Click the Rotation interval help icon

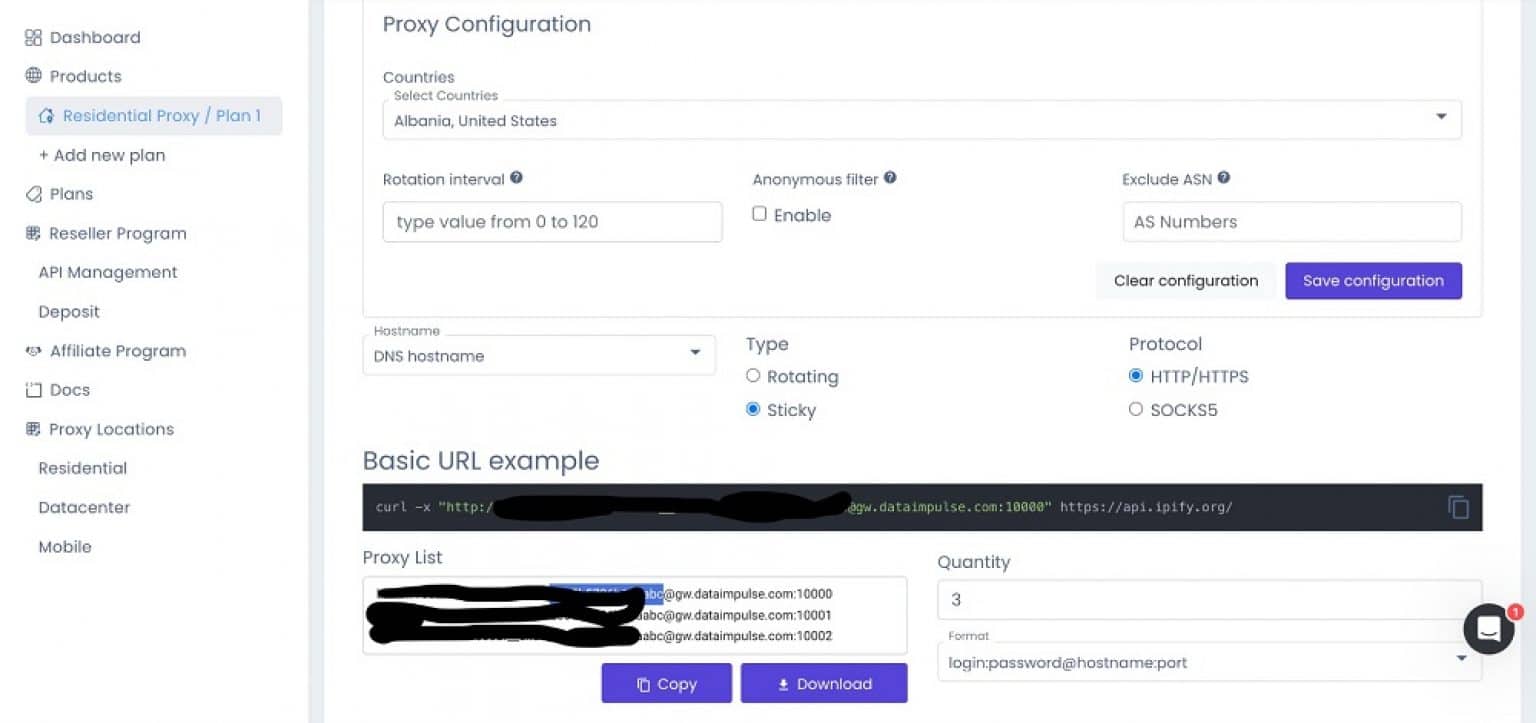(x=516, y=178)
